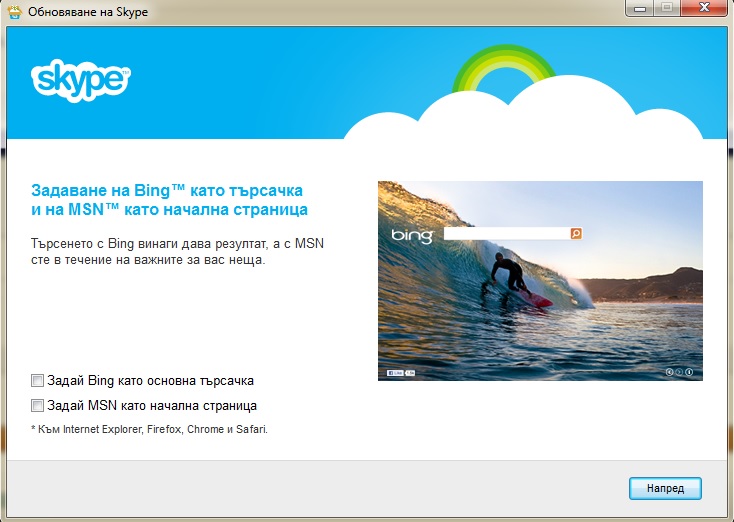Click the text 'Търсенето с Bing винаги дава резултат'
734x522 pixels.
[149, 244]
